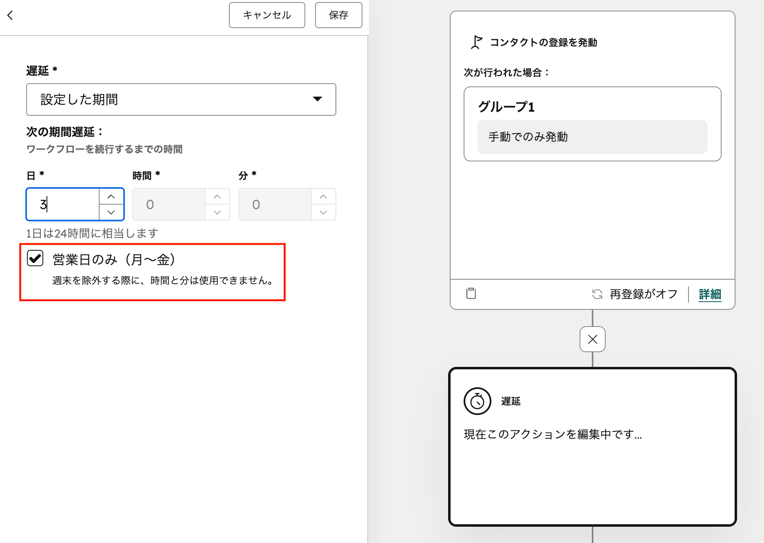
Task: Click the clipboard icon in trigger card
Action: [471, 293]
